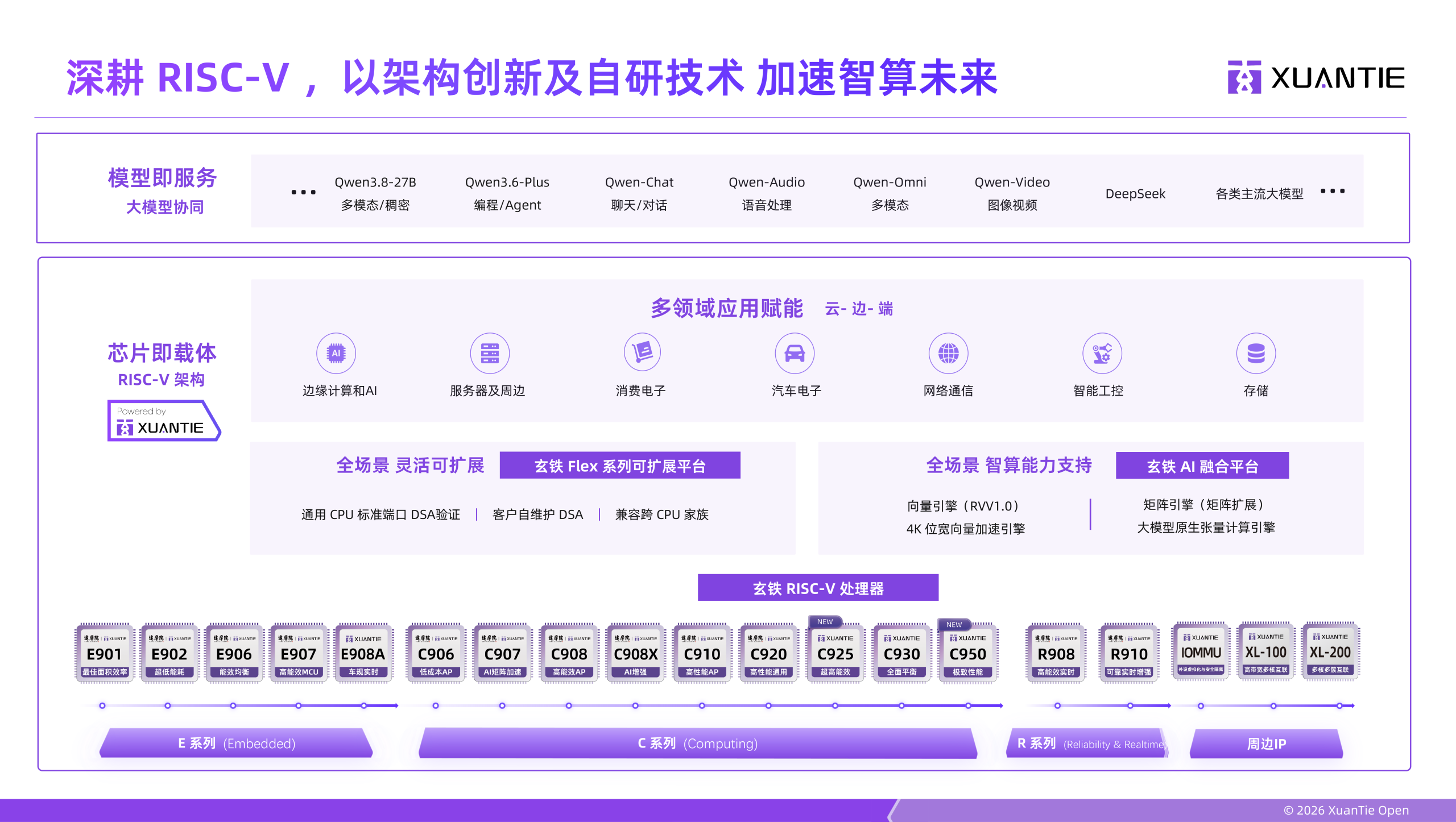
Task: Click the robot arm icon above 智能工控
Action: coord(1102,353)
